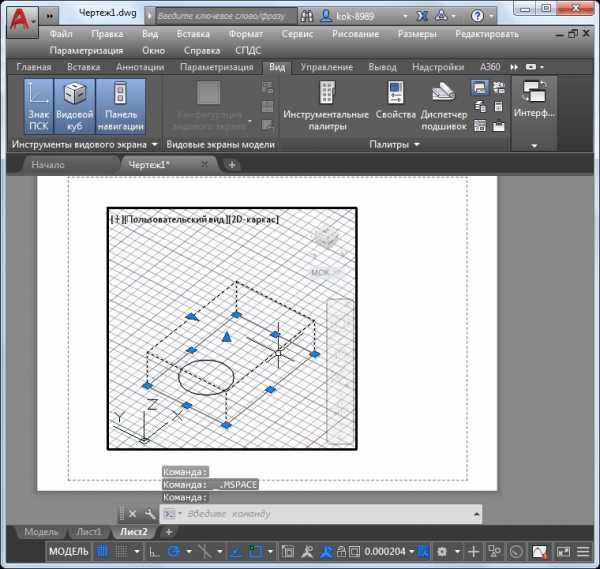Image resolution: width=600 pixels, height=569 pixels.
Task: Select the ellipse in the drawing viewport
Action: point(206,376)
